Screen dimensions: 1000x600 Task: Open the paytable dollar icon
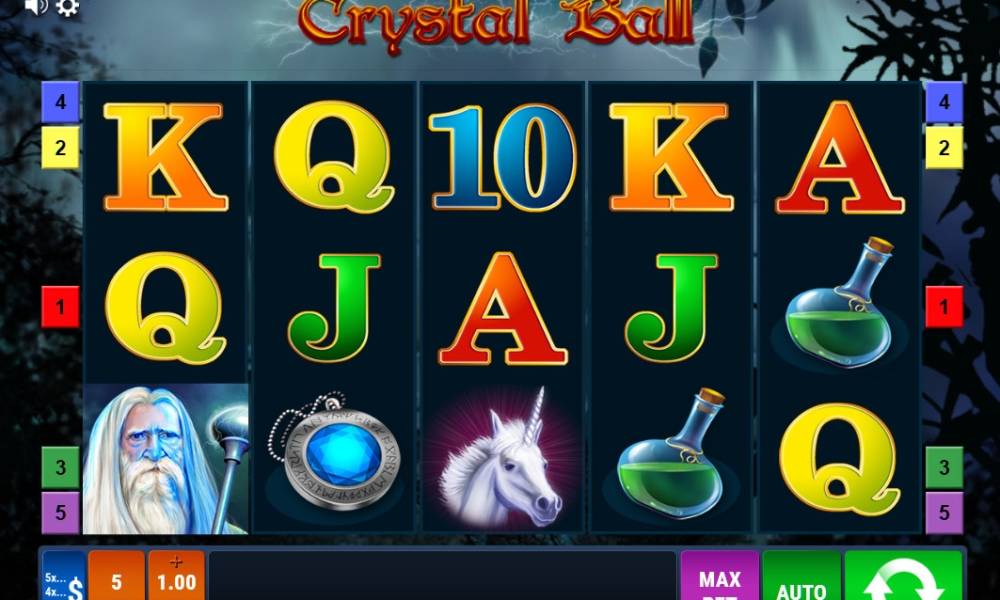64,577
